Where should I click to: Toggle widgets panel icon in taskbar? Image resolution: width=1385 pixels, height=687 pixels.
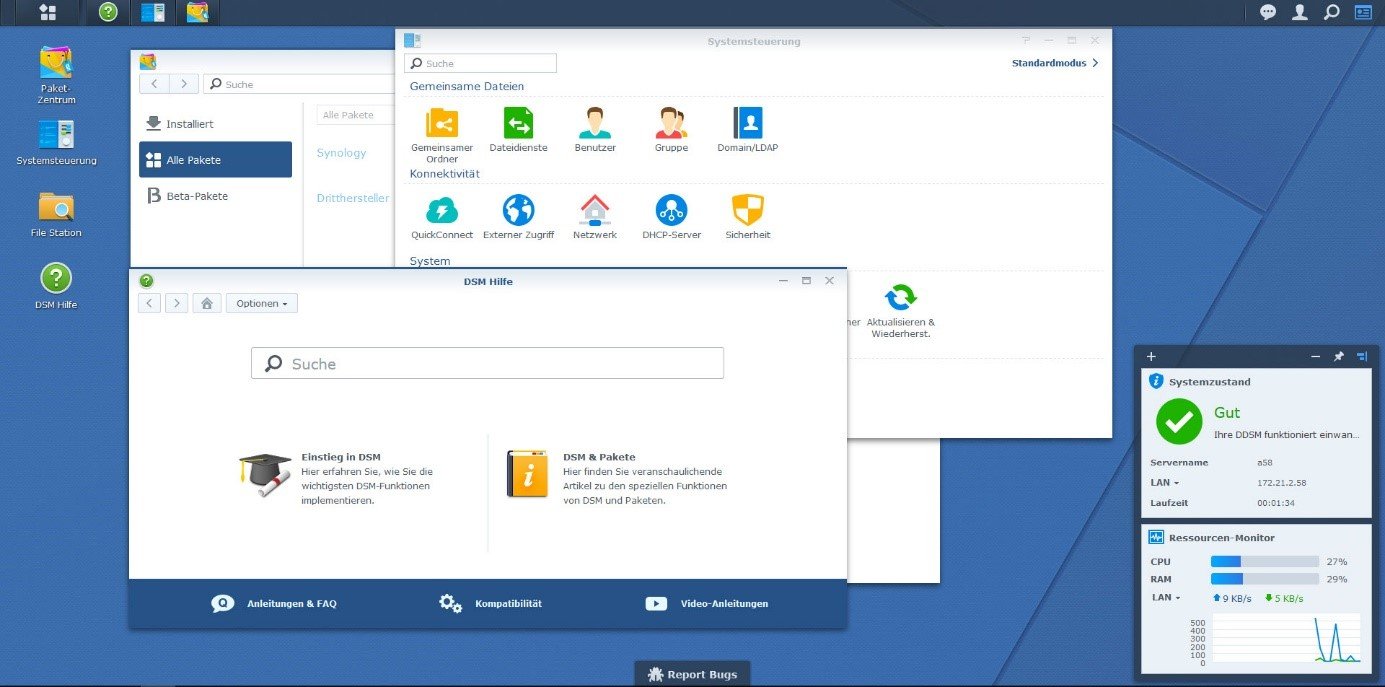pos(1363,12)
